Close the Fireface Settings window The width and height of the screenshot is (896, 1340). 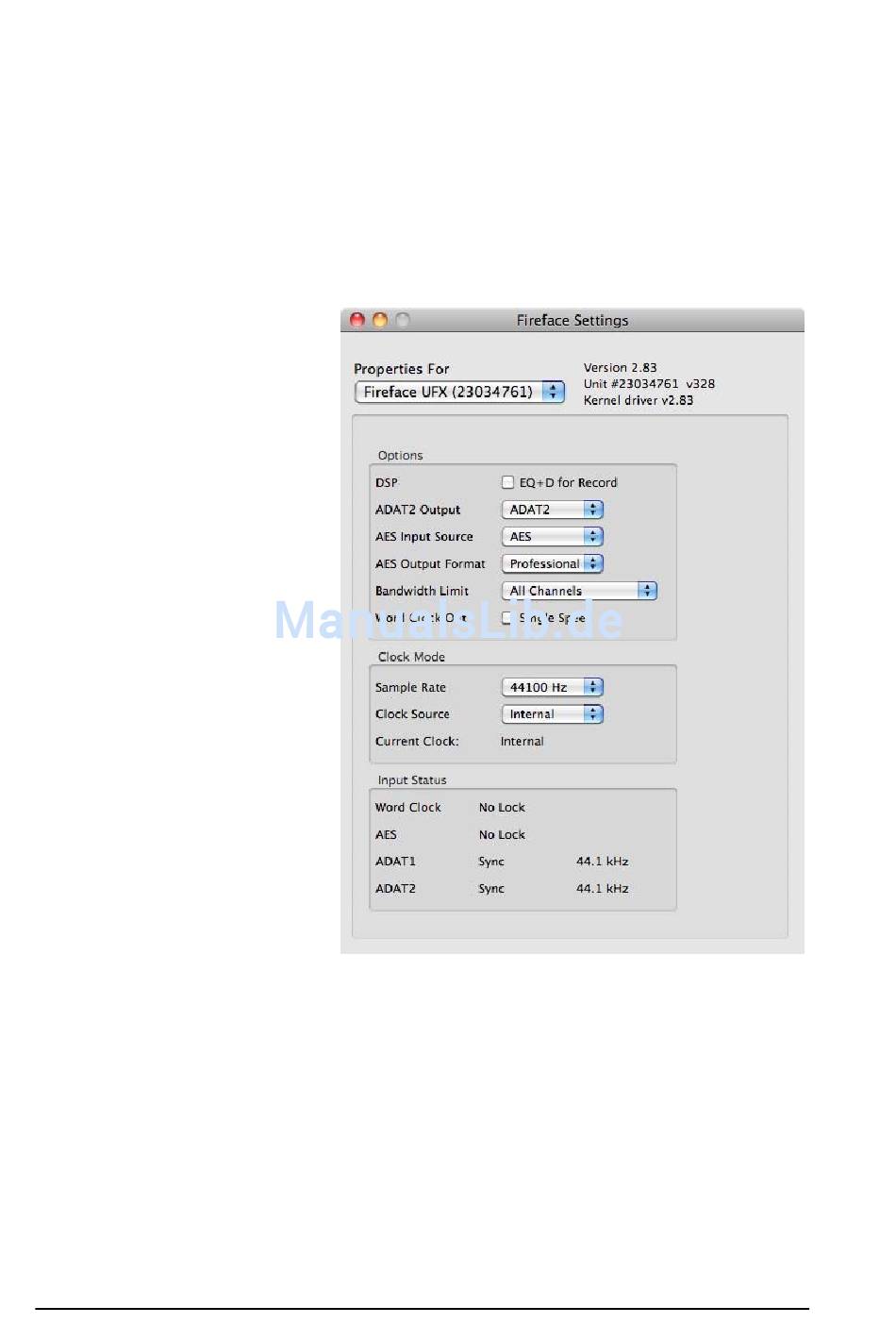tap(357, 320)
